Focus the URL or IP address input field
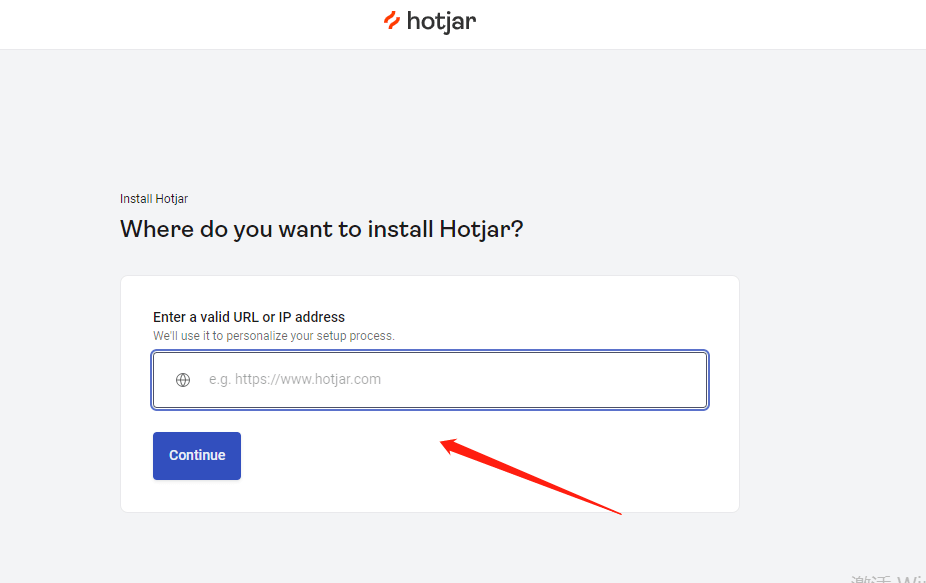This screenshot has height=583, width=926. [x=430, y=380]
